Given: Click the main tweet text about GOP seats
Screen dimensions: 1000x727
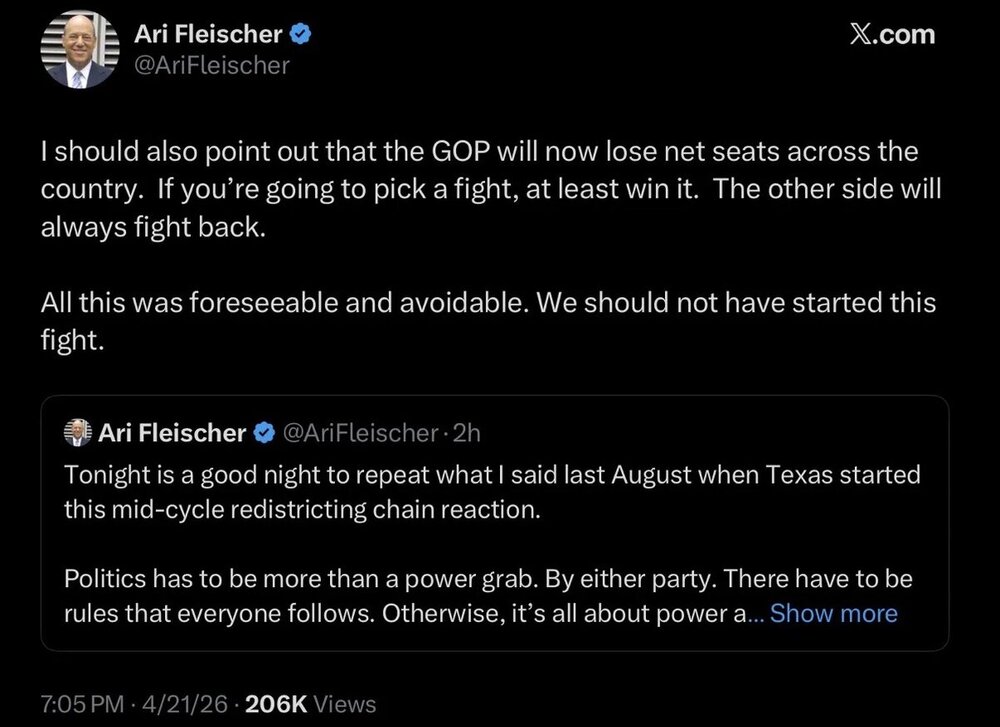Looking at the screenshot, I should coord(491,189).
